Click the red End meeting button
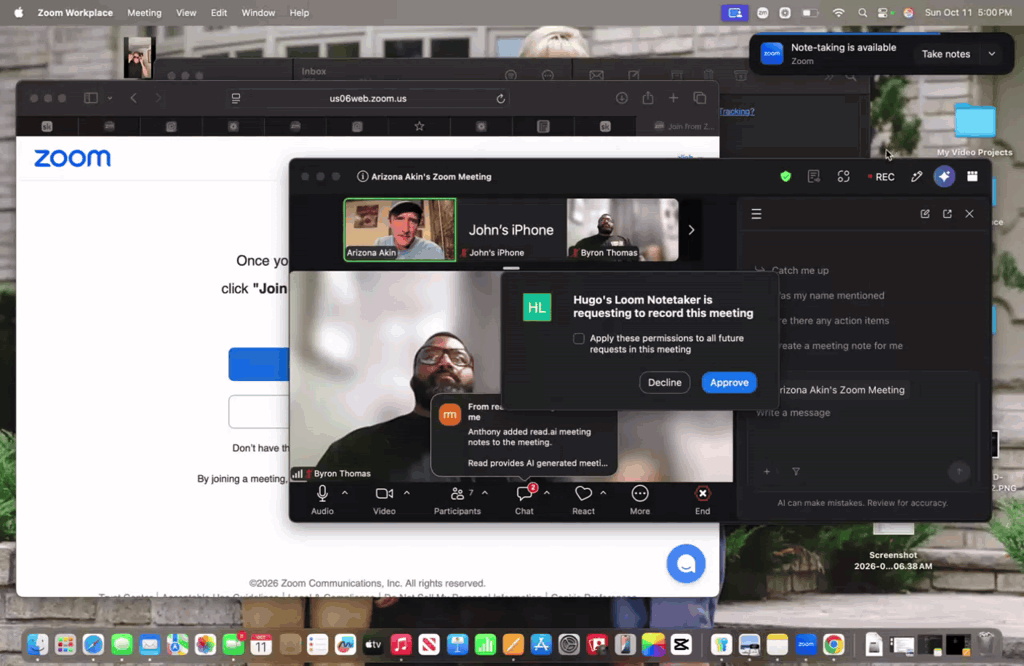The height and width of the screenshot is (666, 1024). [703, 500]
